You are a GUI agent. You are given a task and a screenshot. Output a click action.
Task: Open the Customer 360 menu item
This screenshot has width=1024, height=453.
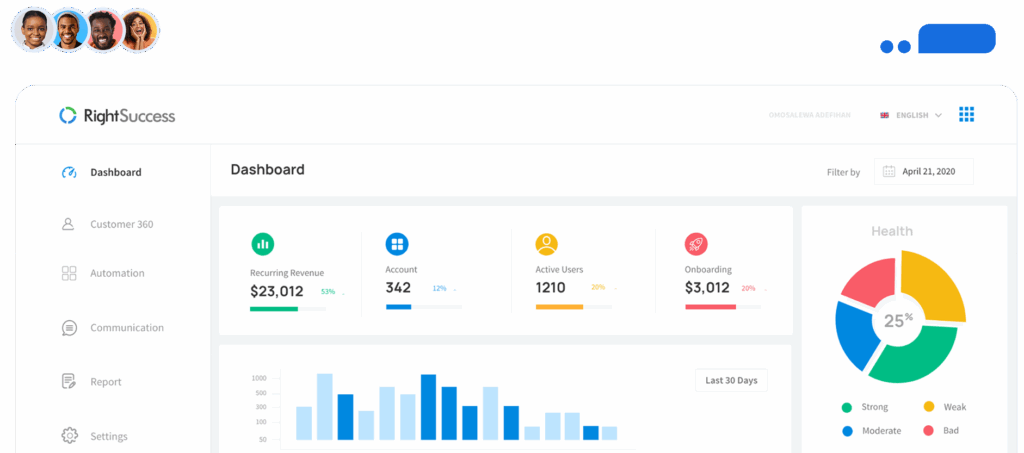pos(121,225)
